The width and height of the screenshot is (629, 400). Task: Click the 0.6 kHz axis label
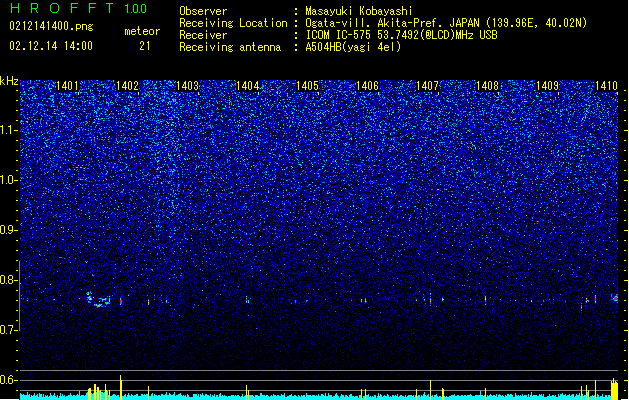9,380
